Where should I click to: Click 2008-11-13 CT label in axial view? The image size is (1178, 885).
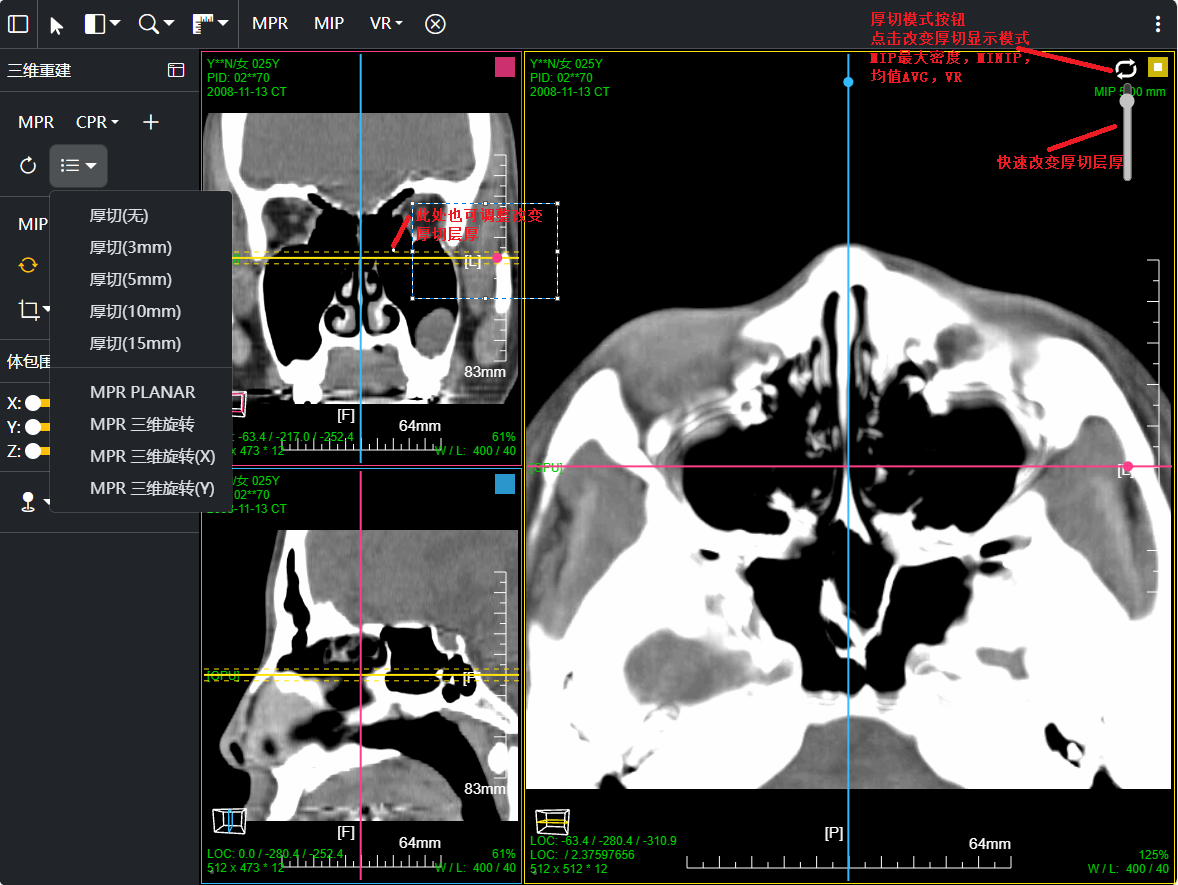(569, 92)
